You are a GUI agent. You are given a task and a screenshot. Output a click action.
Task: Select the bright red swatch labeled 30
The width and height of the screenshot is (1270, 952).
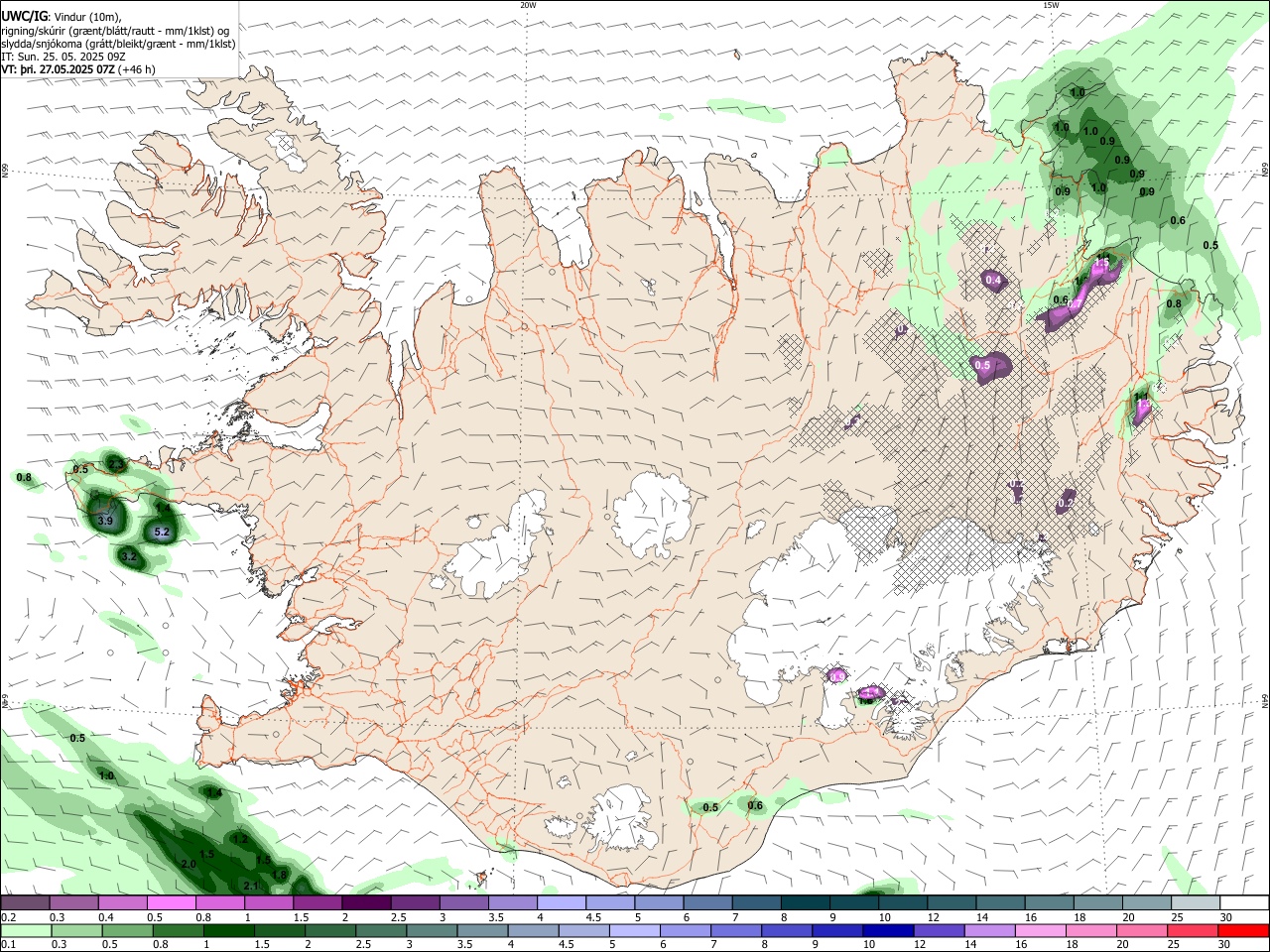pos(1244,930)
